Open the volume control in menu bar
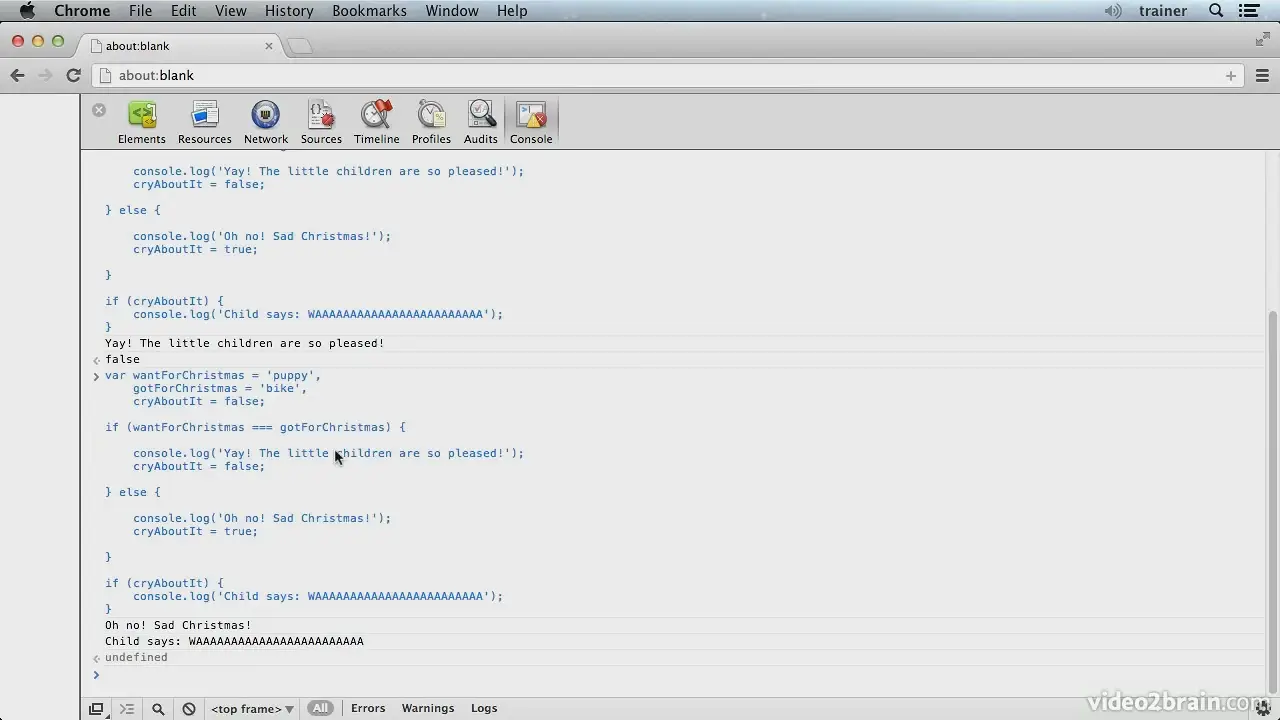 point(1113,11)
